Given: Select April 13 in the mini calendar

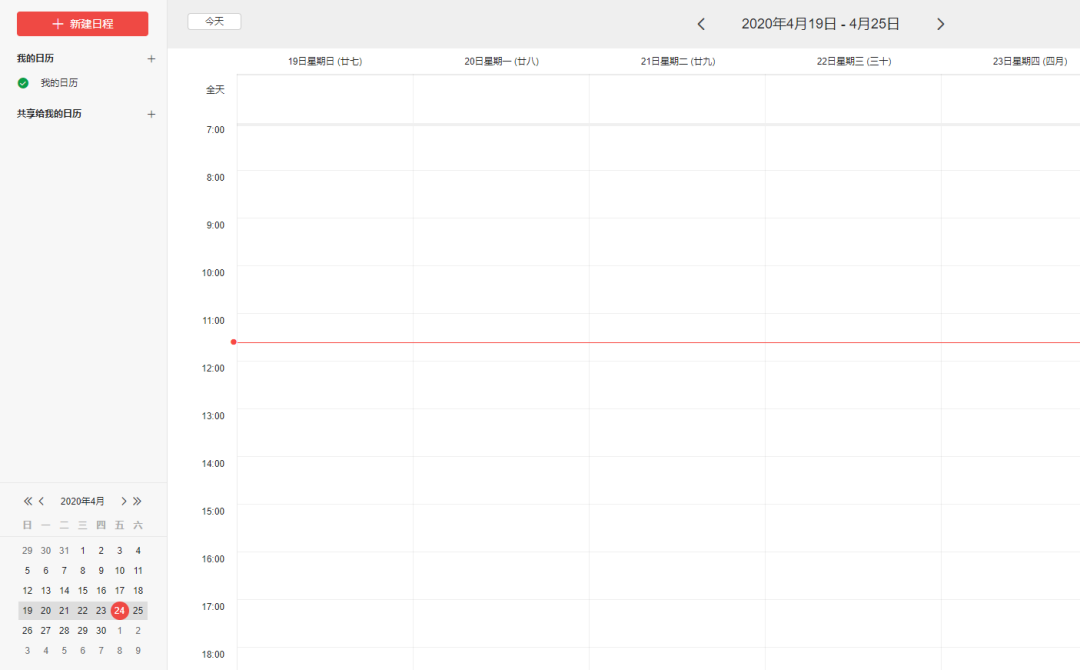Looking at the screenshot, I should click(x=45, y=590).
